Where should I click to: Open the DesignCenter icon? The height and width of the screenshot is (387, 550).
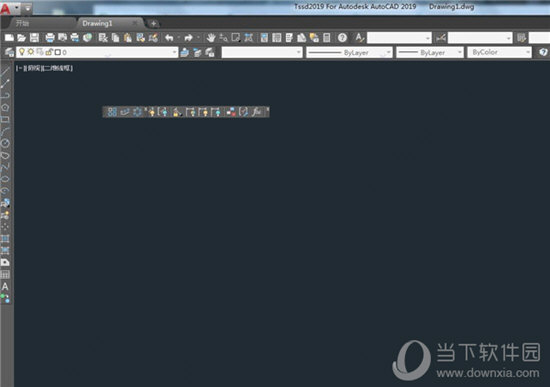[277, 38]
